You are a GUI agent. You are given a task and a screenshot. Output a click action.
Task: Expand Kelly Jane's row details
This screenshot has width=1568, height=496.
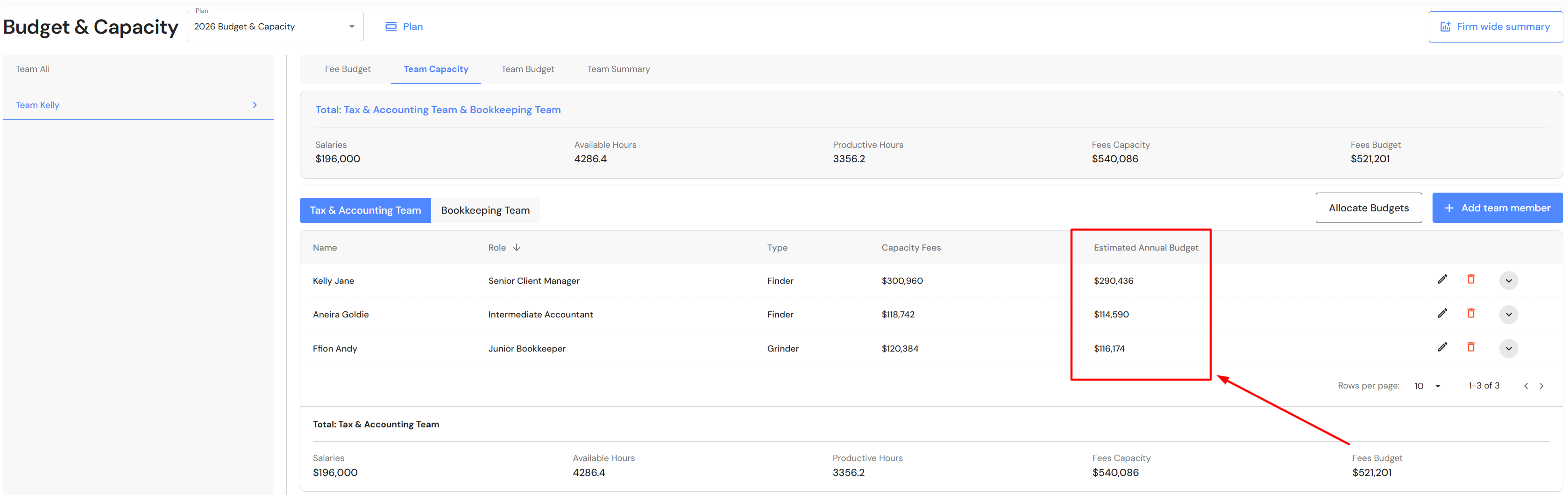(x=1508, y=281)
